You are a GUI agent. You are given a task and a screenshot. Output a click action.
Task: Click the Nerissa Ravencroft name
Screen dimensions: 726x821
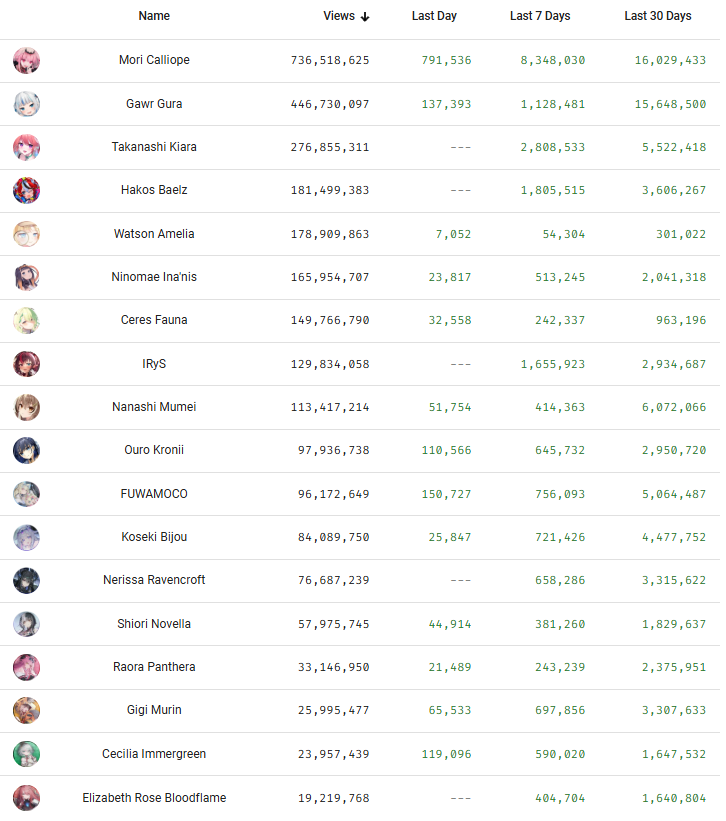pyautogui.click(x=154, y=580)
